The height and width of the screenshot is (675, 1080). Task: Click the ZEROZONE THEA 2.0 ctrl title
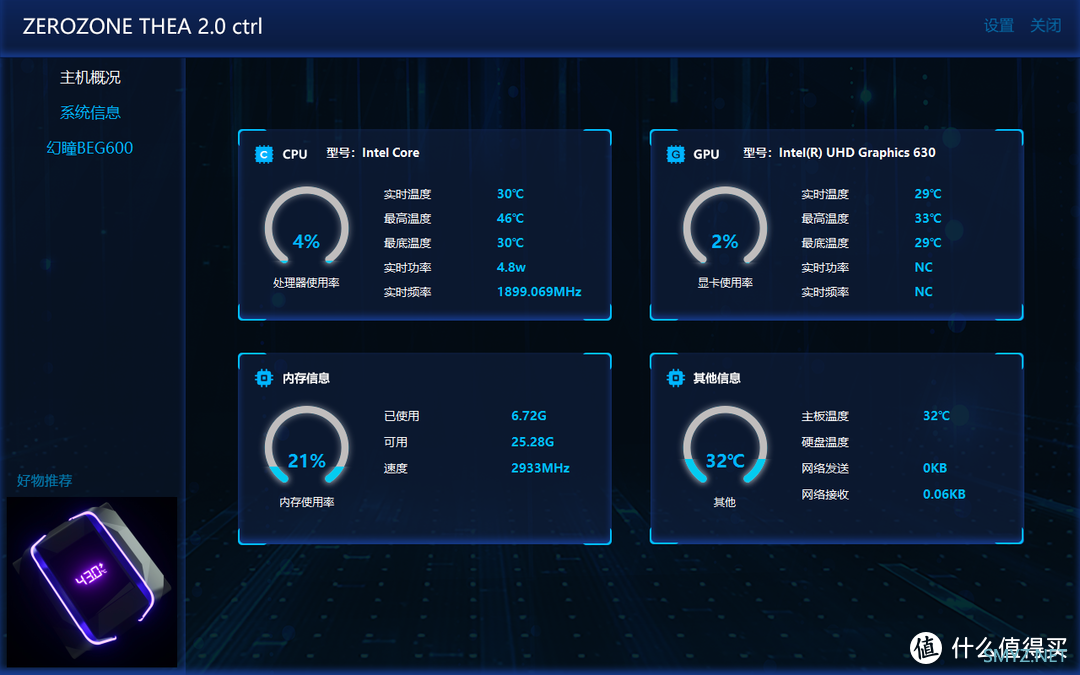tap(143, 26)
